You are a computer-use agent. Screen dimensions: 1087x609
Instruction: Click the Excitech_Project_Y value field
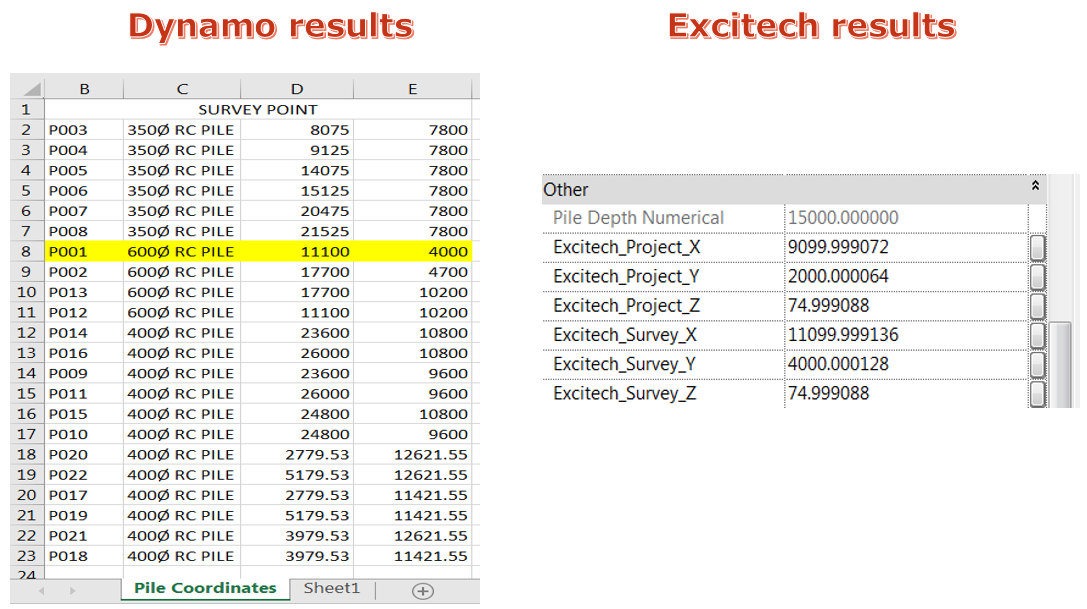click(x=906, y=276)
